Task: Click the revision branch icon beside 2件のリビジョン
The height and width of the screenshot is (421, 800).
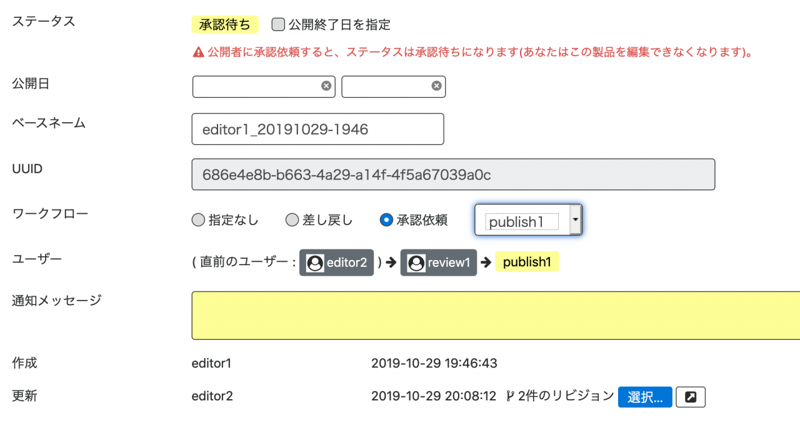Action: coord(510,396)
